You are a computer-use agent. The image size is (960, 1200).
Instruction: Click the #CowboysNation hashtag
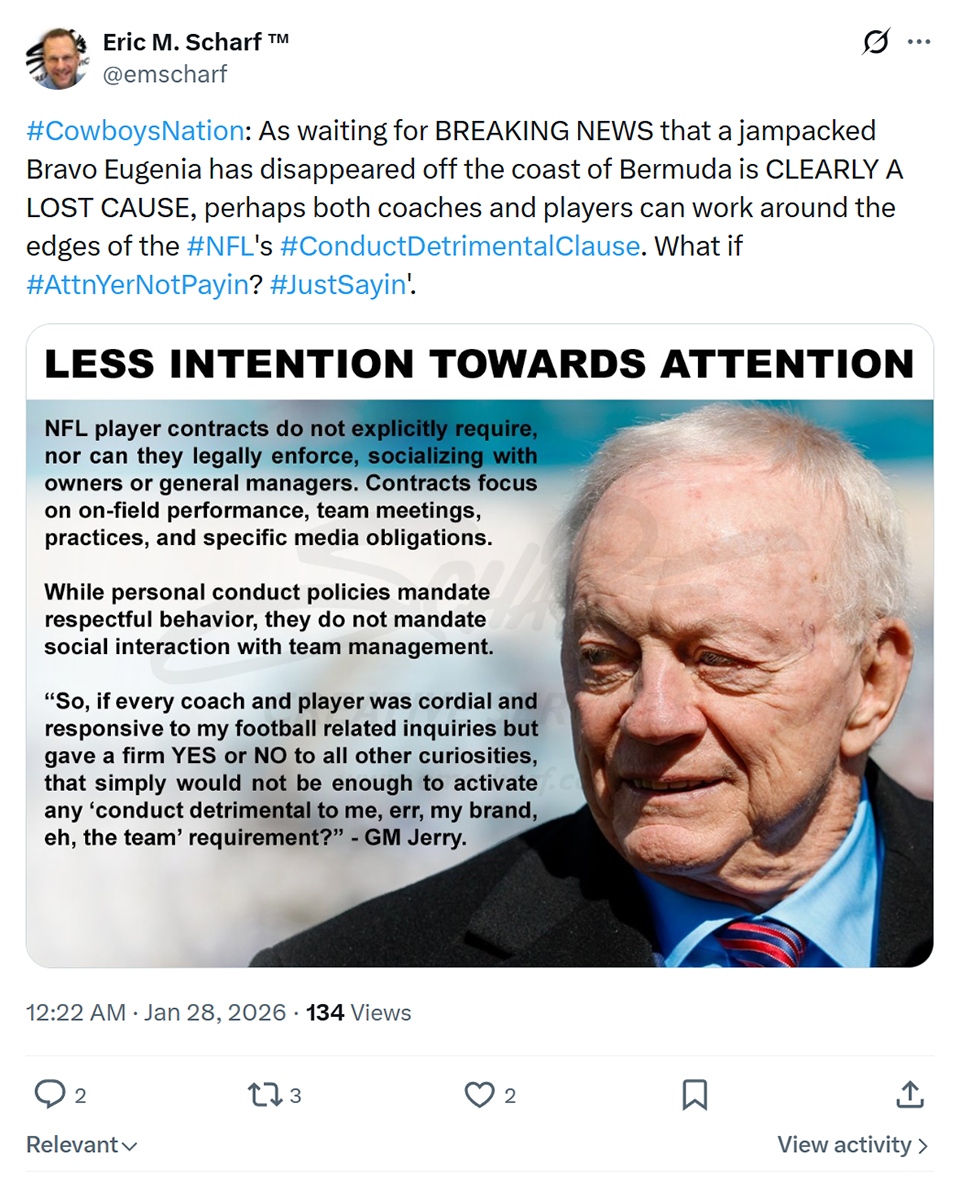[135, 131]
